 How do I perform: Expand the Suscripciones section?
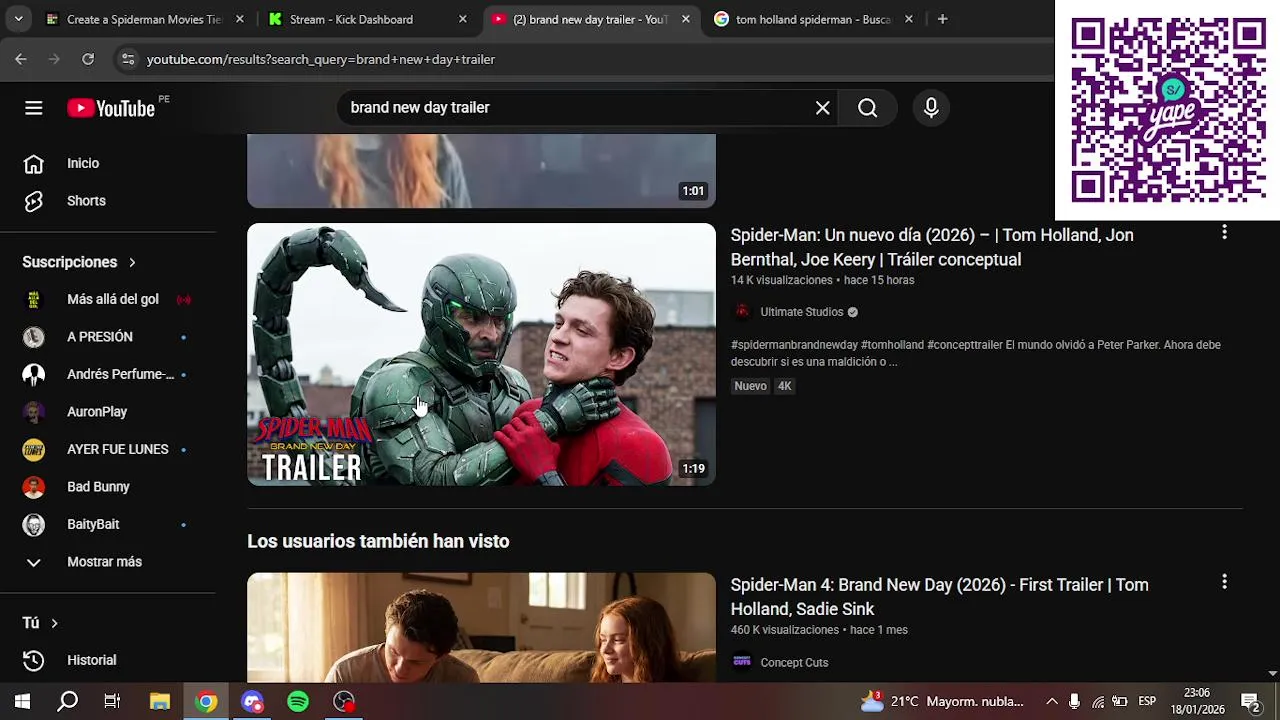(79, 262)
